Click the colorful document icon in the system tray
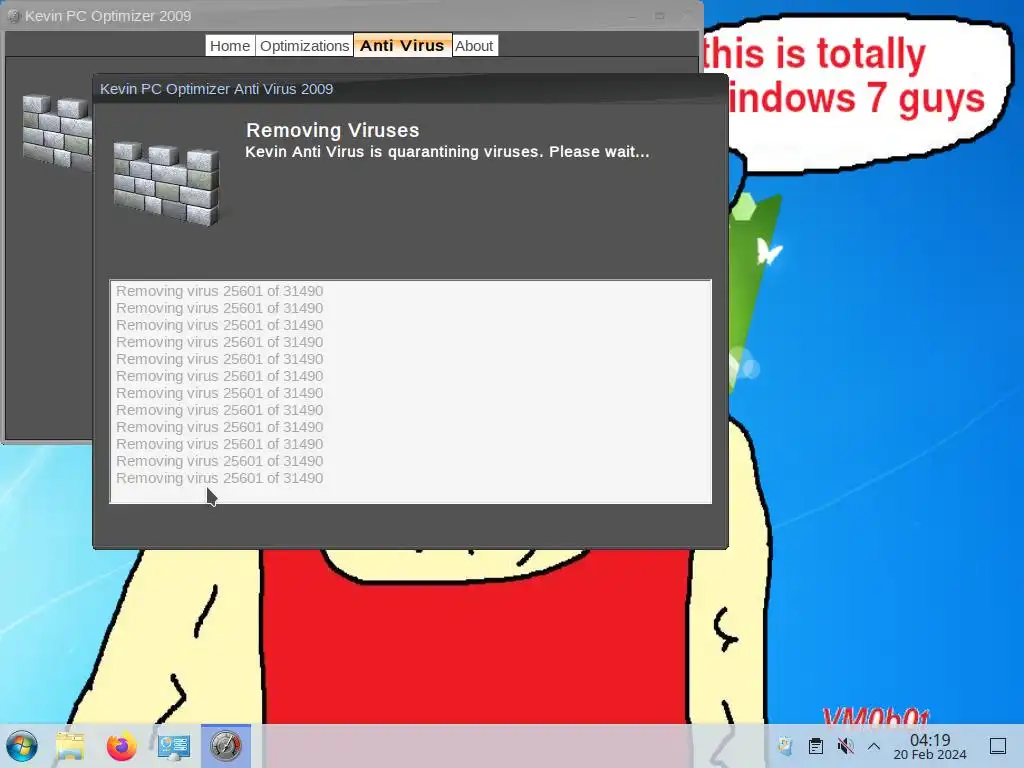Viewport: 1024px width, 768px height. coord(786,746)
